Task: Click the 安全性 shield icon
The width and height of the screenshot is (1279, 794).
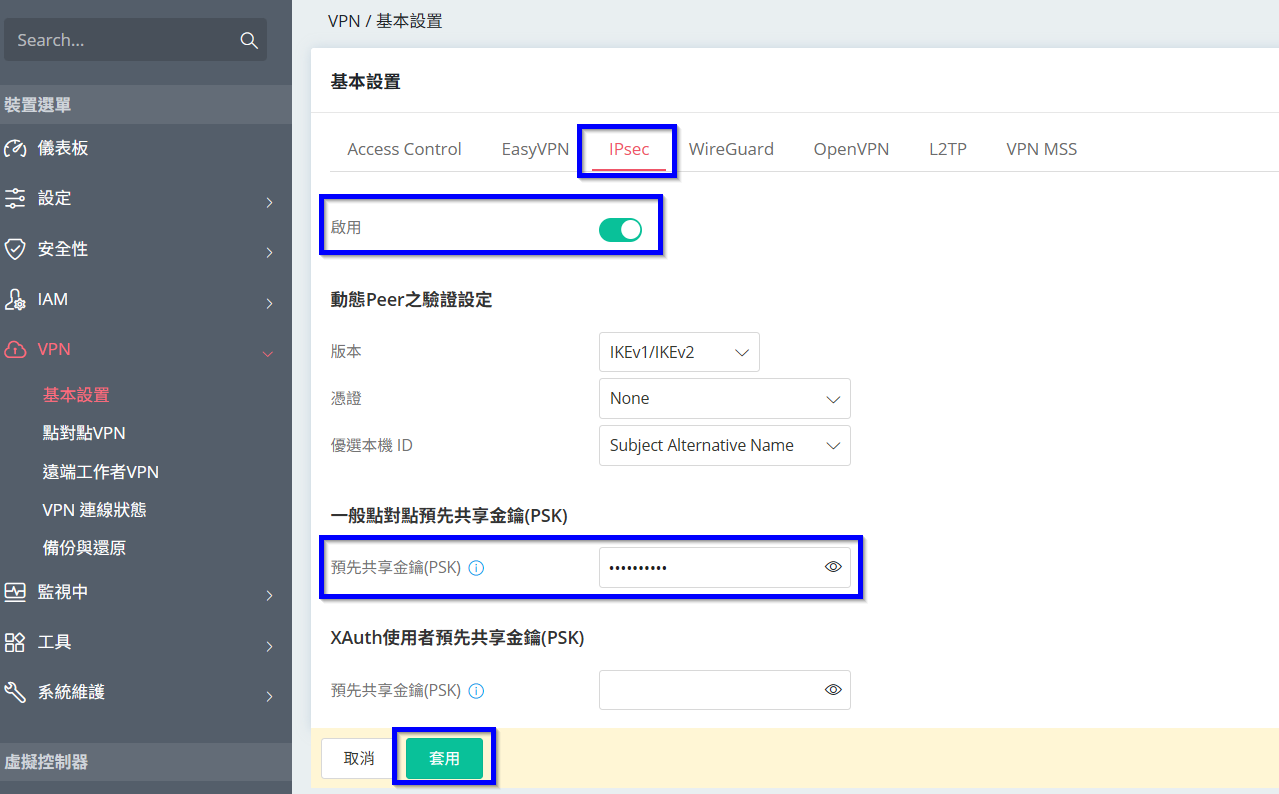Action: point(15,249)
